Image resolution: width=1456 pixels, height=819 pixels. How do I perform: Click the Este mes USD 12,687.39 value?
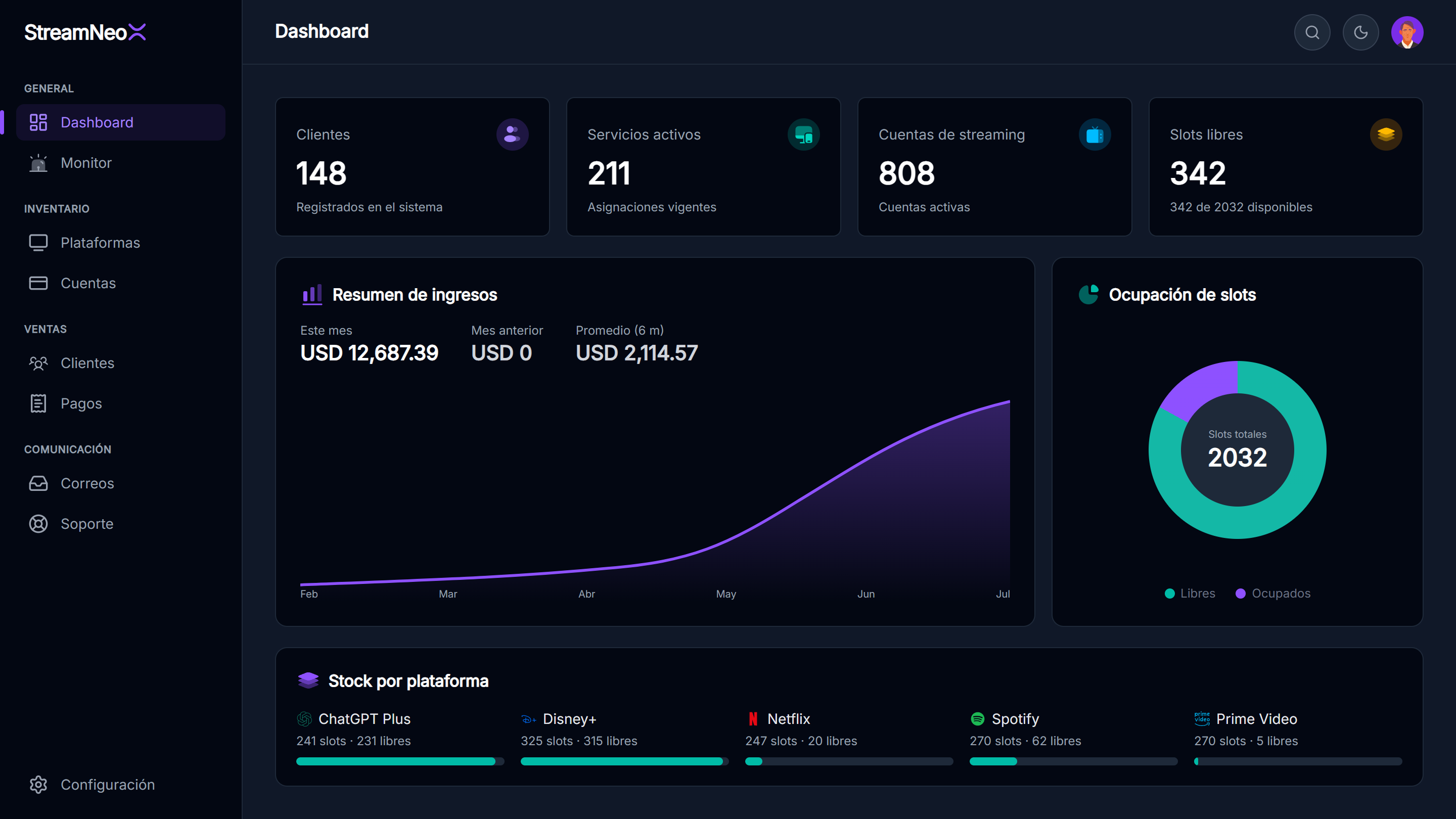(x=369, y=353)
